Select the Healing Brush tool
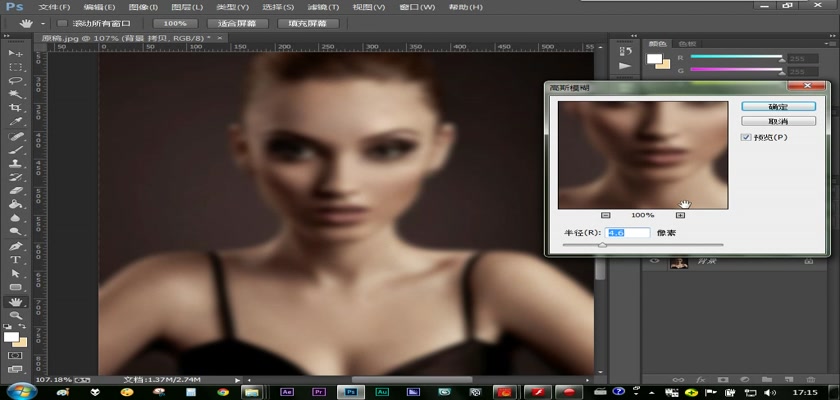The width and height of the screenshot is (840, 400). click(16, 137)
